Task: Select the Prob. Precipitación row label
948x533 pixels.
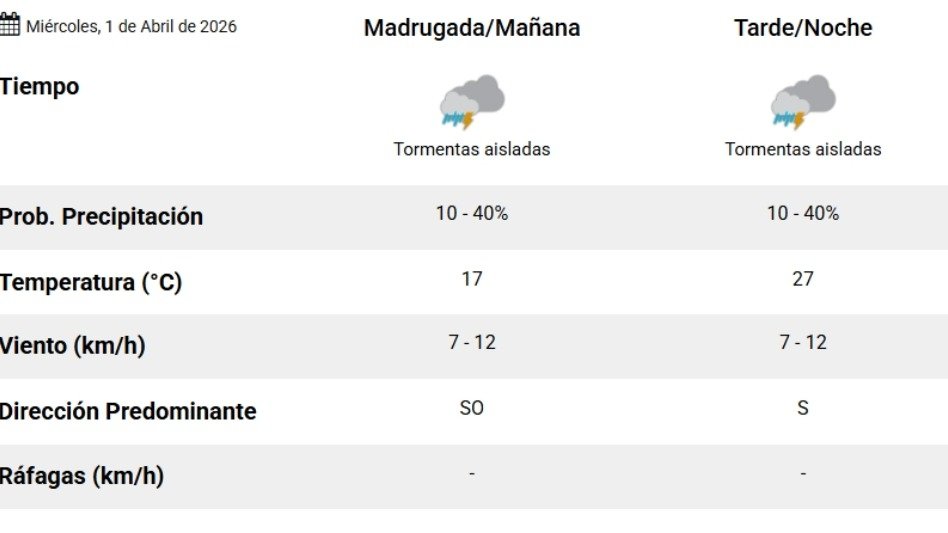Action: click(101, 217)
